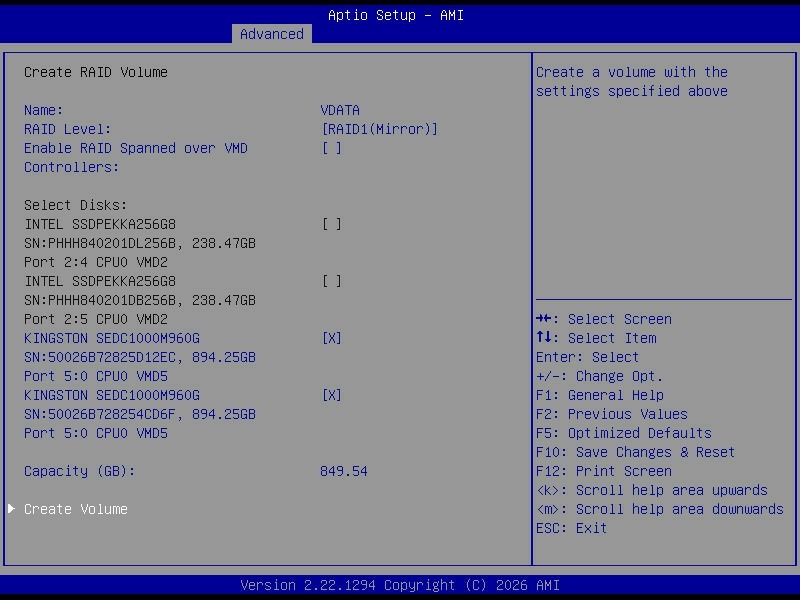This screenshot has height=600, width=800.
Task: Edit the VDATA name field
Action: (x=340, y=110)
